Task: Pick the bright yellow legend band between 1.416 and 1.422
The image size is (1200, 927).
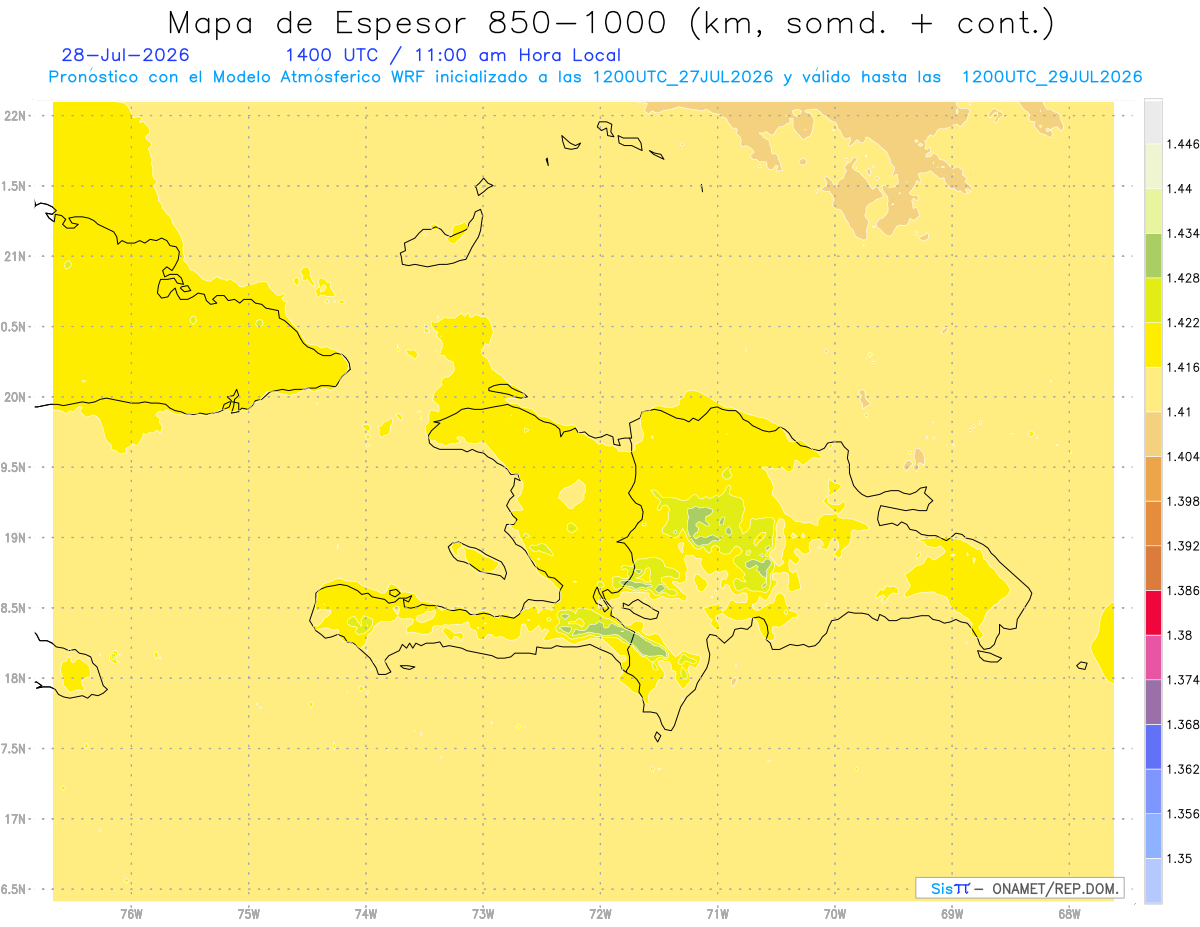Action: click(x=1153, y=344)
